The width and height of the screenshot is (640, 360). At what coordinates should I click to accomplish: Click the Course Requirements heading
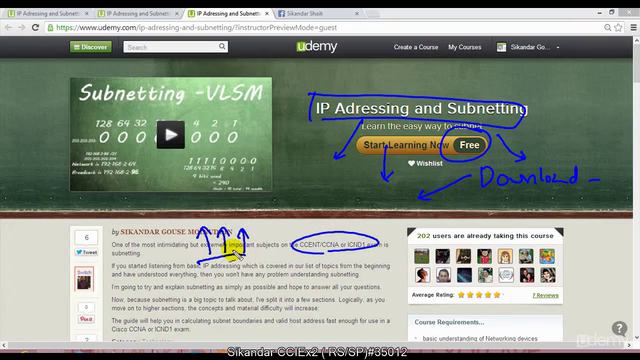(449, 322)
